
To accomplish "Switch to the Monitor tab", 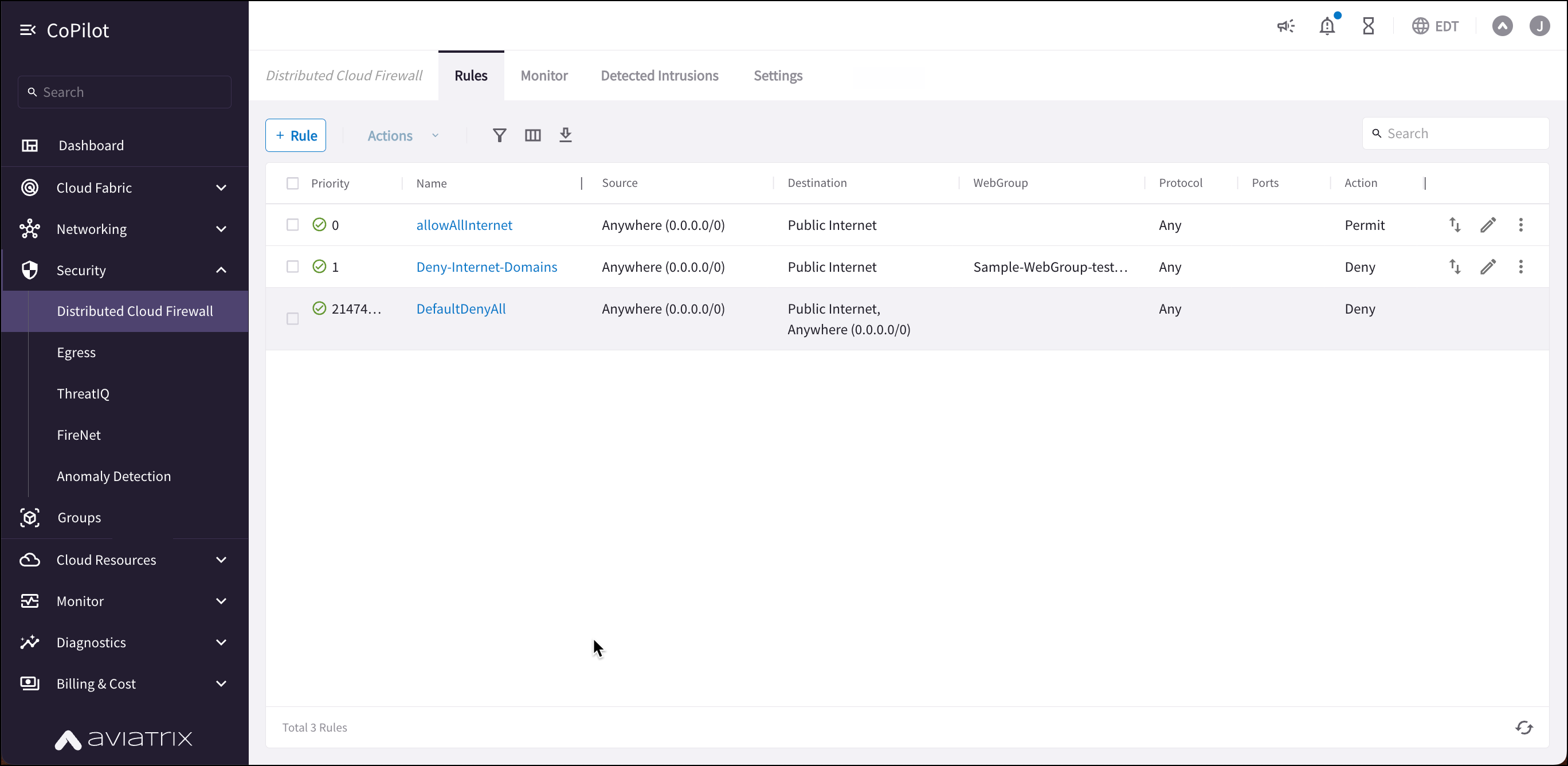I will pos(544,75).
